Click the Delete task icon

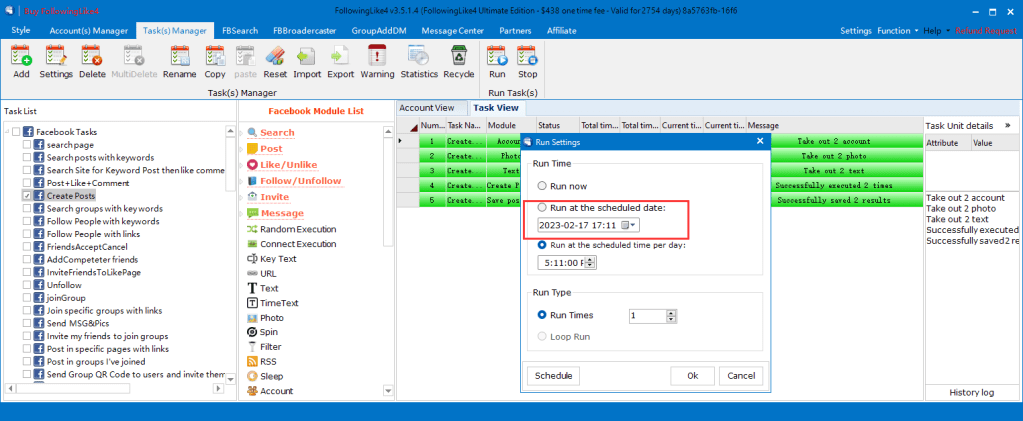(x=92, y=62)
